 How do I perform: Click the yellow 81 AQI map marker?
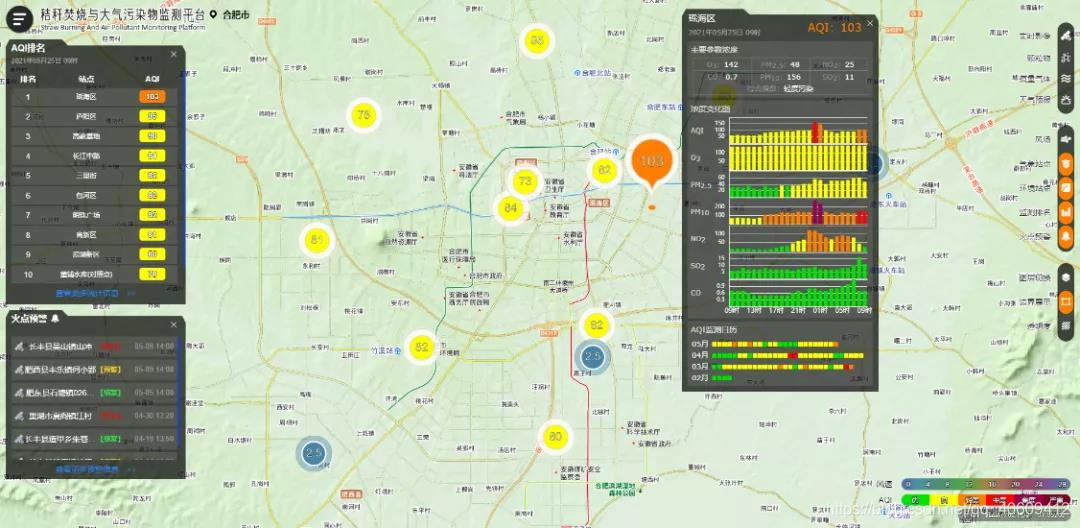[x=316, y=240]
